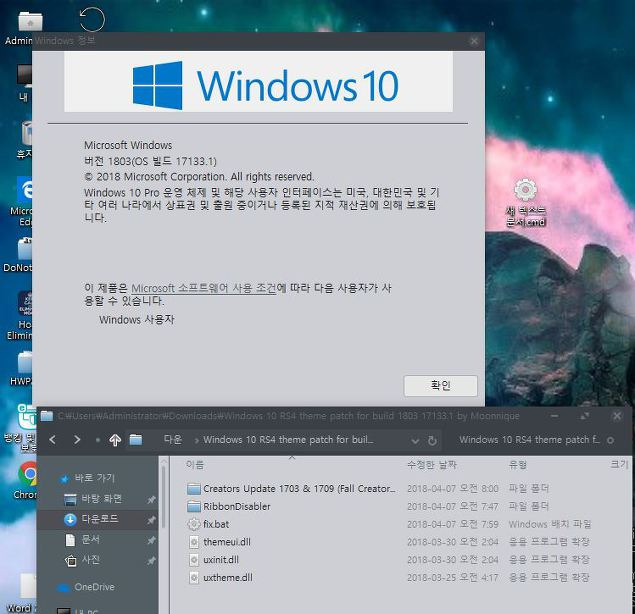Click the search magnifier icon in Explorer
Screen dimensions: 635x614
pyautogui.click(x=611, y=440)
